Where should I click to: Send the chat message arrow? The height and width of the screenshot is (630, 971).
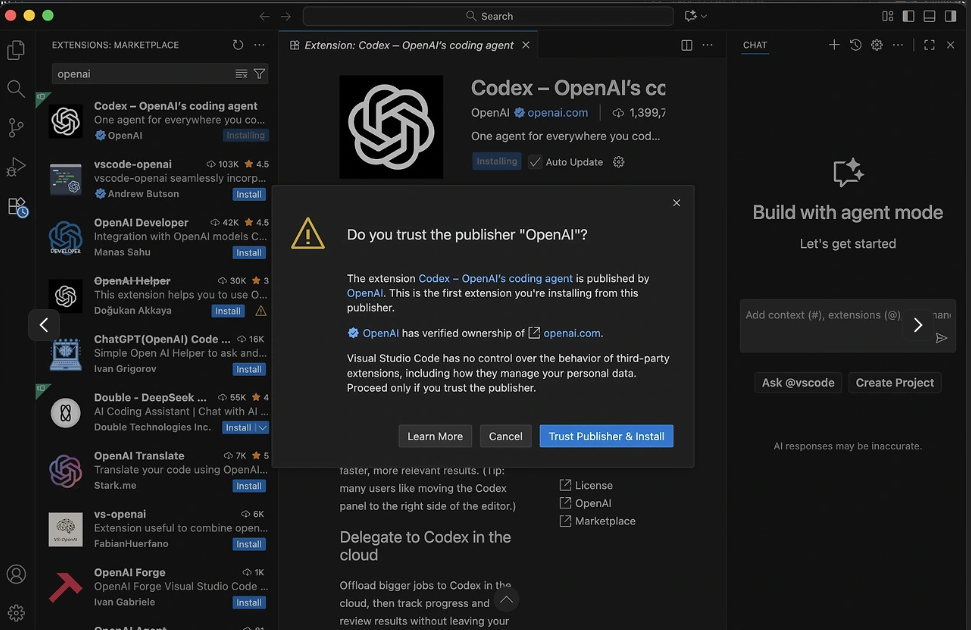(x=941, y=338)
